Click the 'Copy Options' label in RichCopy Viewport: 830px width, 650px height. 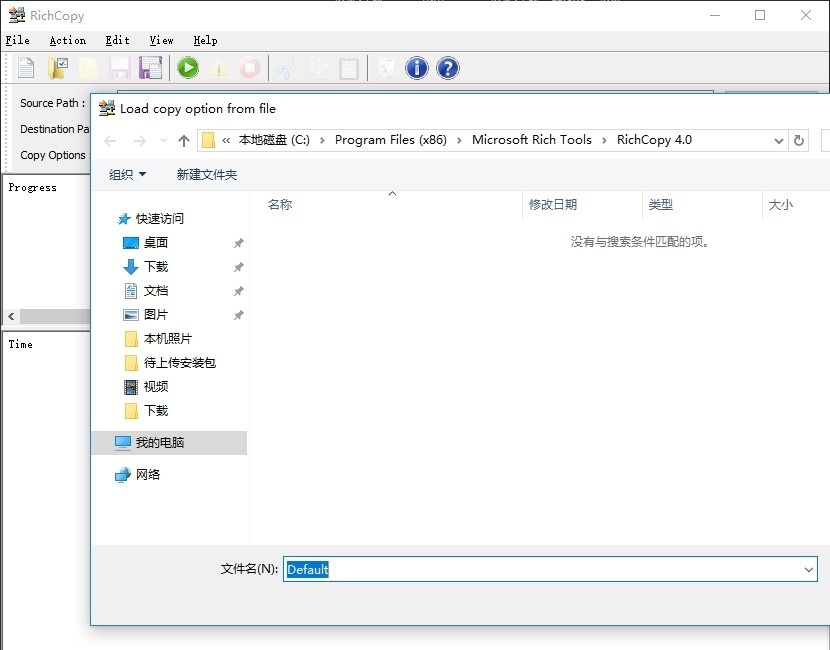pos(53,155)
